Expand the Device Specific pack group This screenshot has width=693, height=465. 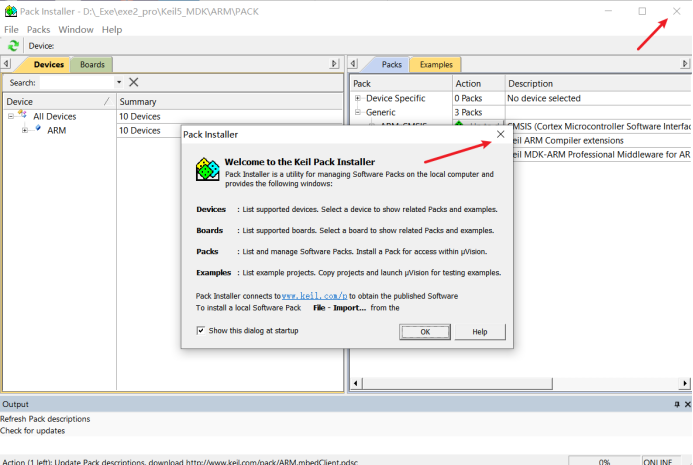point(358,98)
